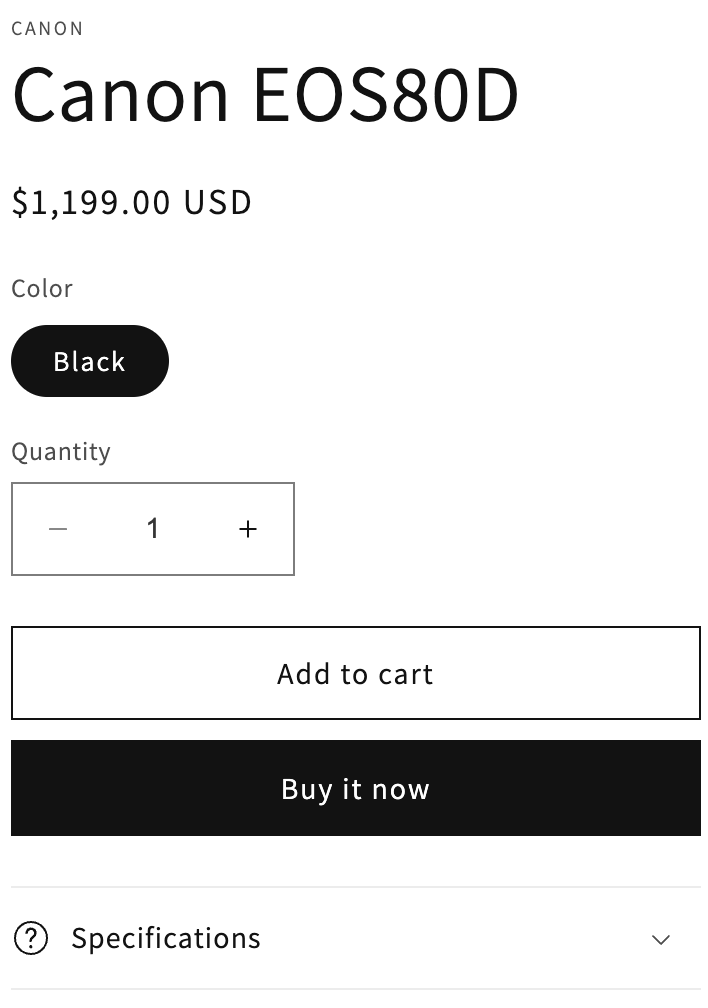This screenshot has height=1008, width=708.
Task: Click empty space between minus and quantity value
Action: (x=106, y=529)
